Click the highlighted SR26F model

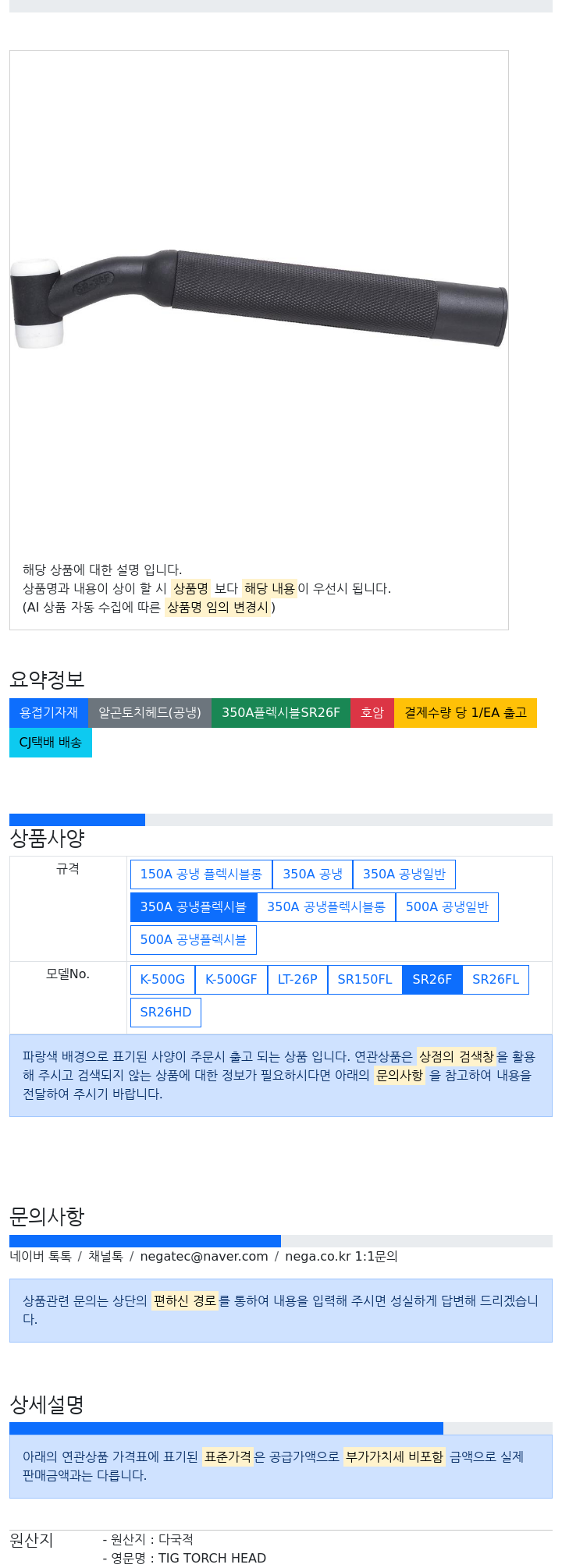click(x=432, y=979)
